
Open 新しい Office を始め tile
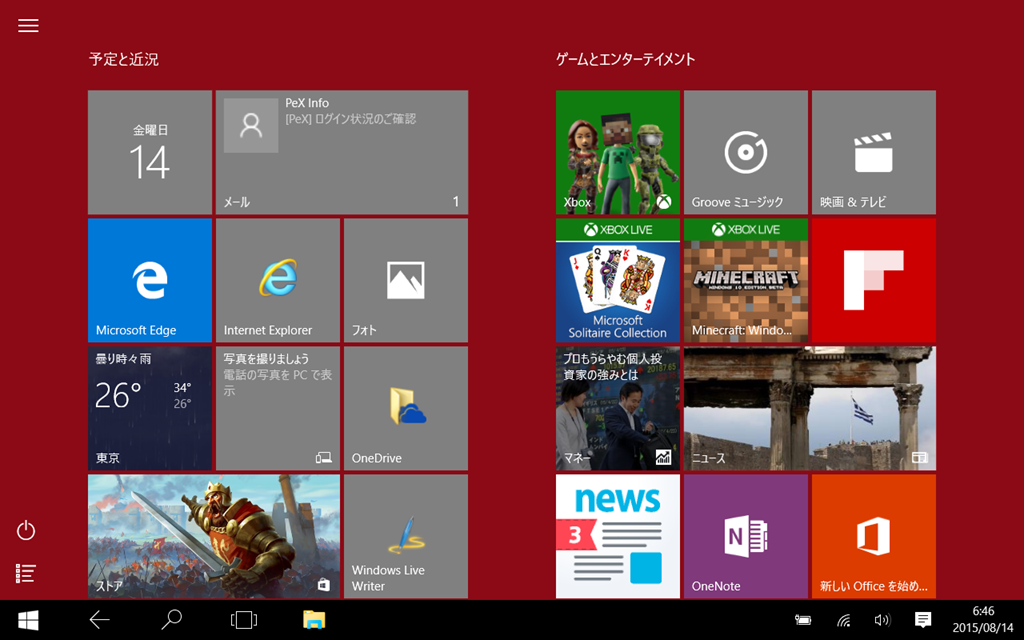click(873, 536)
